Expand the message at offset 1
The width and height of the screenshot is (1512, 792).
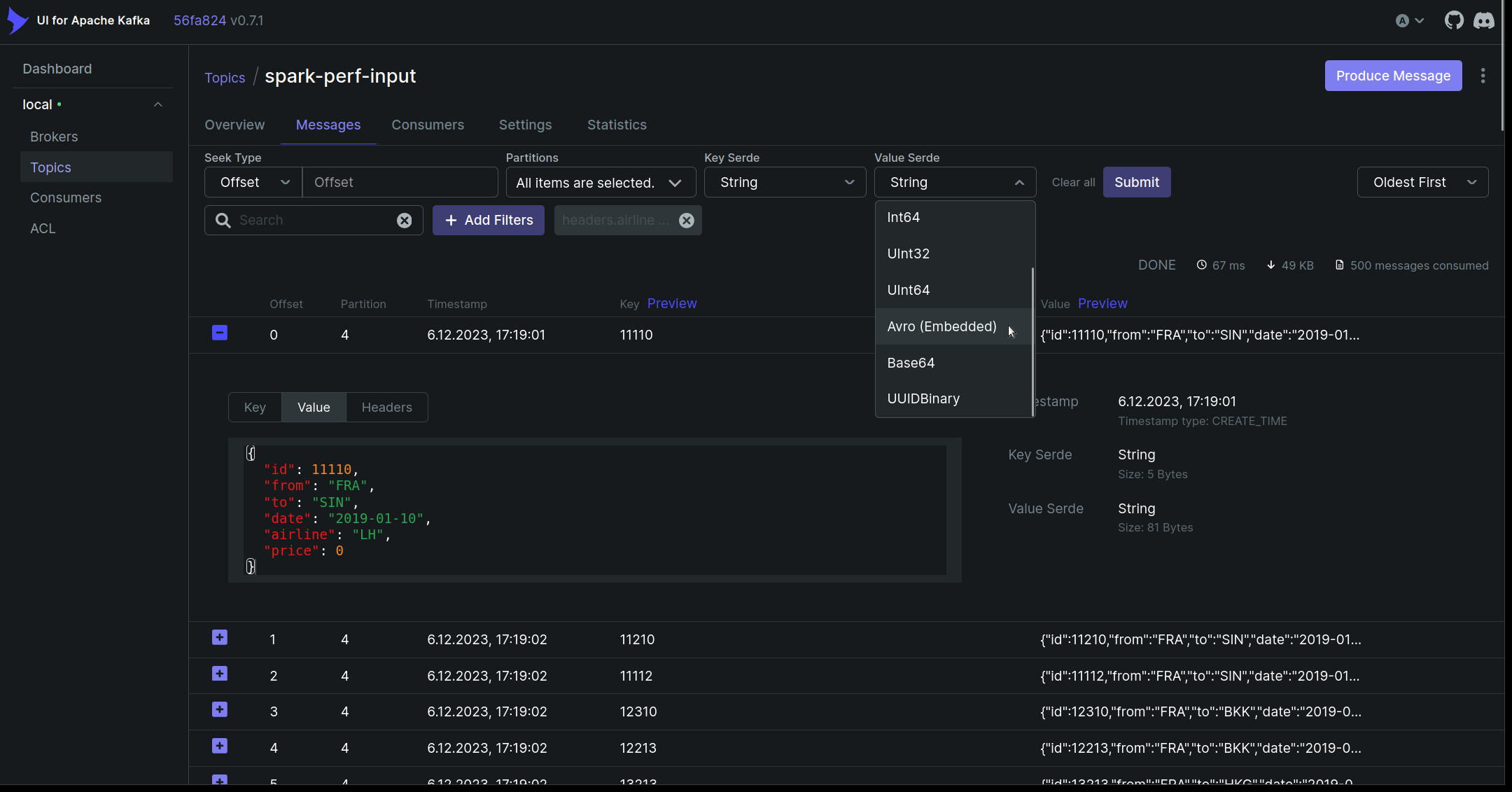click(219, 638)
